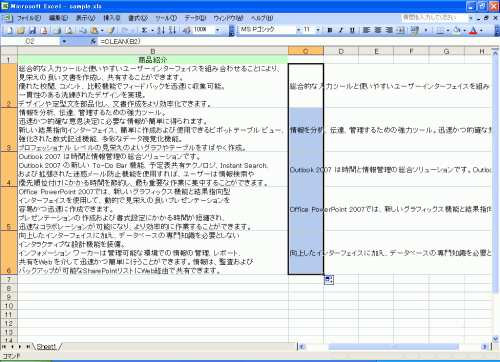Open the 挿入 (Insert) menu
500x362 pixels.
112,18
